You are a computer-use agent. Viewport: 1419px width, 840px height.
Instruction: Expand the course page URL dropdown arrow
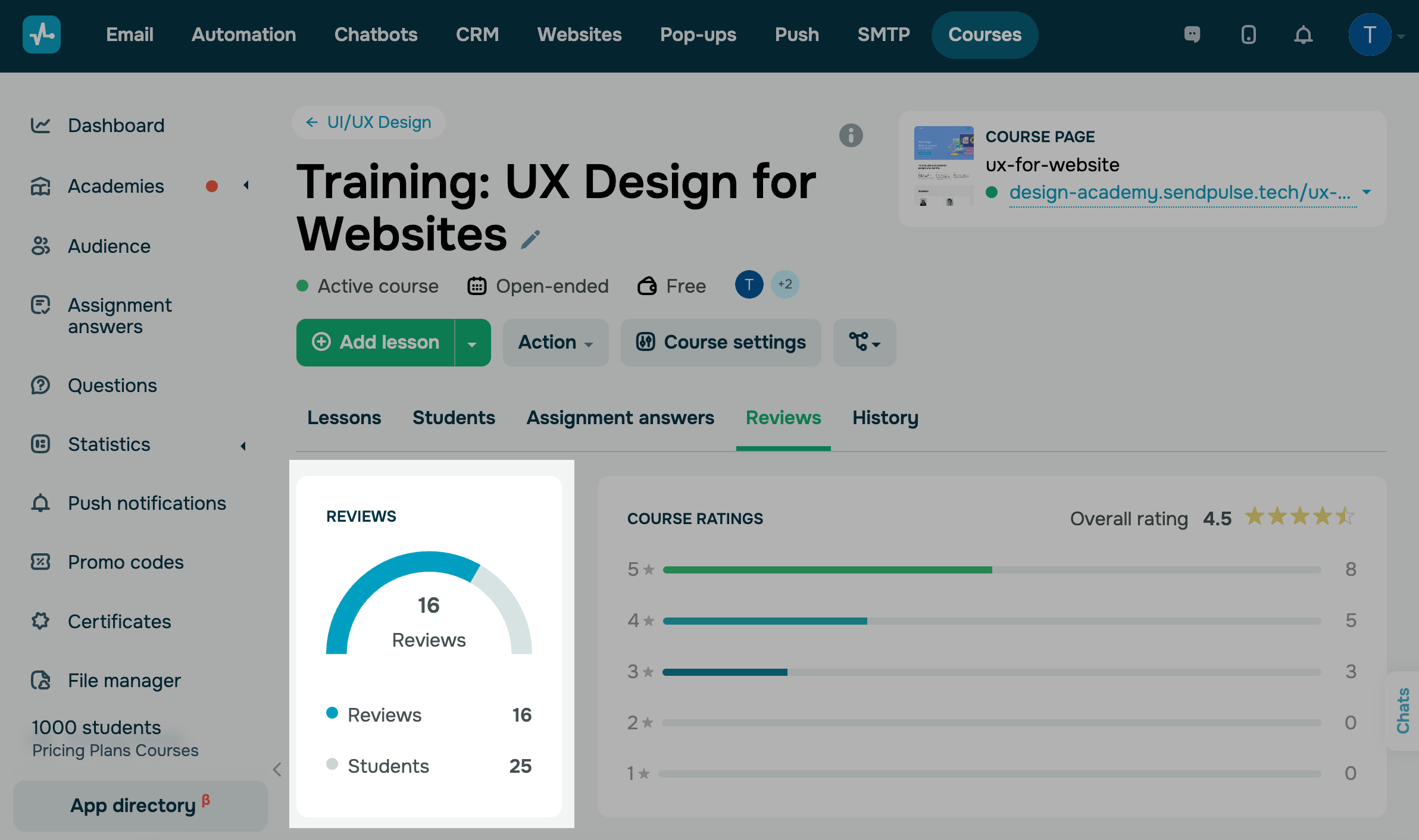1367,192
